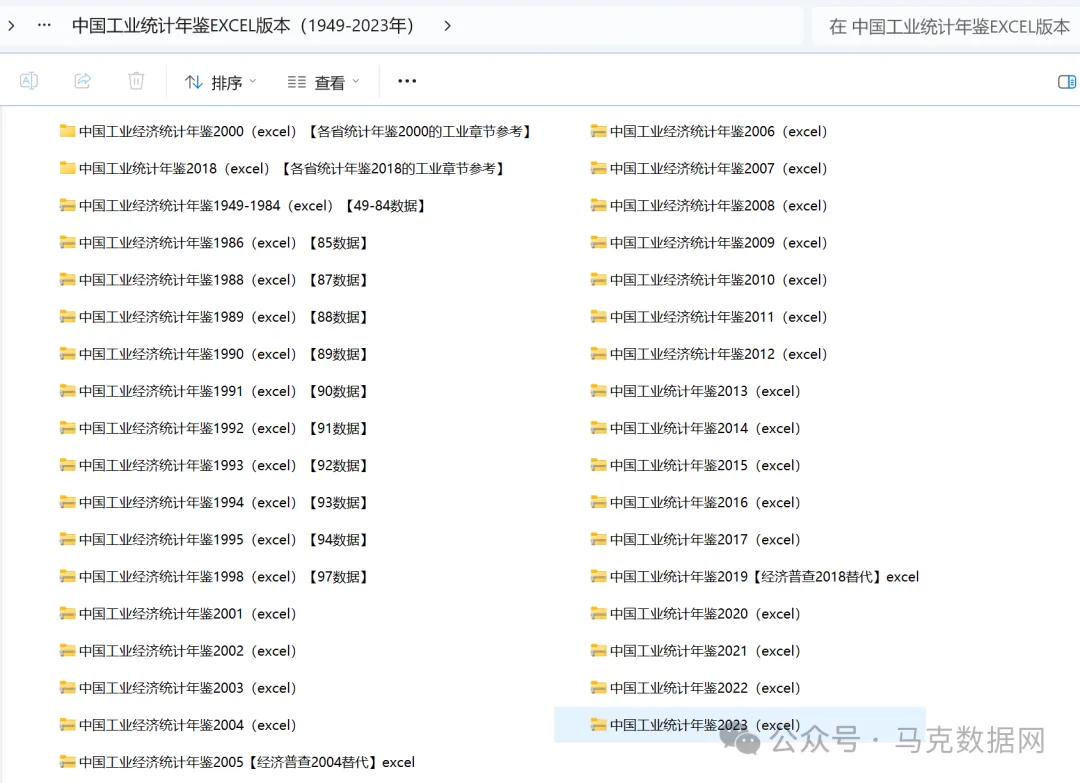
Task: Select folder icon of 中国工业经济统计年鉴2001
Action: coord(68,614)
